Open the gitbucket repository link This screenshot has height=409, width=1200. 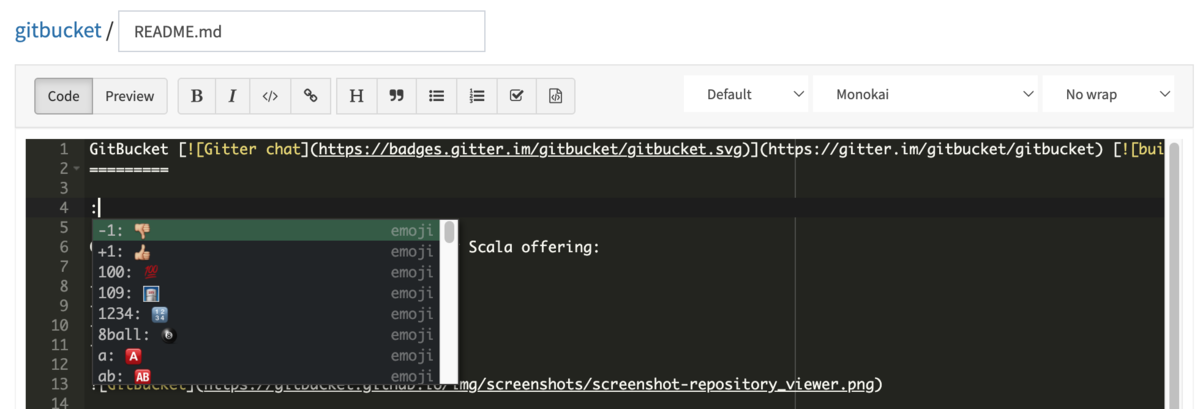(x=58, y=30)
